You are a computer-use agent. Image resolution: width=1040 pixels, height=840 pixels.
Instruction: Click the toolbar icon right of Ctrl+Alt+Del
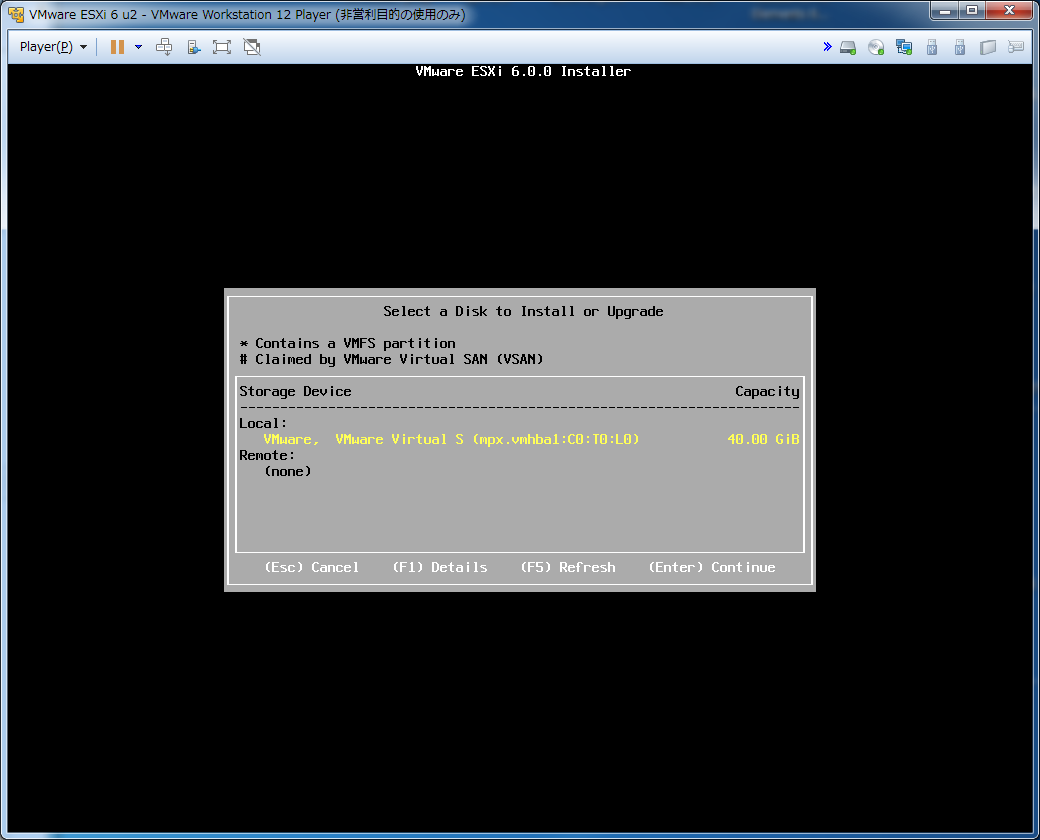[194, 46]
